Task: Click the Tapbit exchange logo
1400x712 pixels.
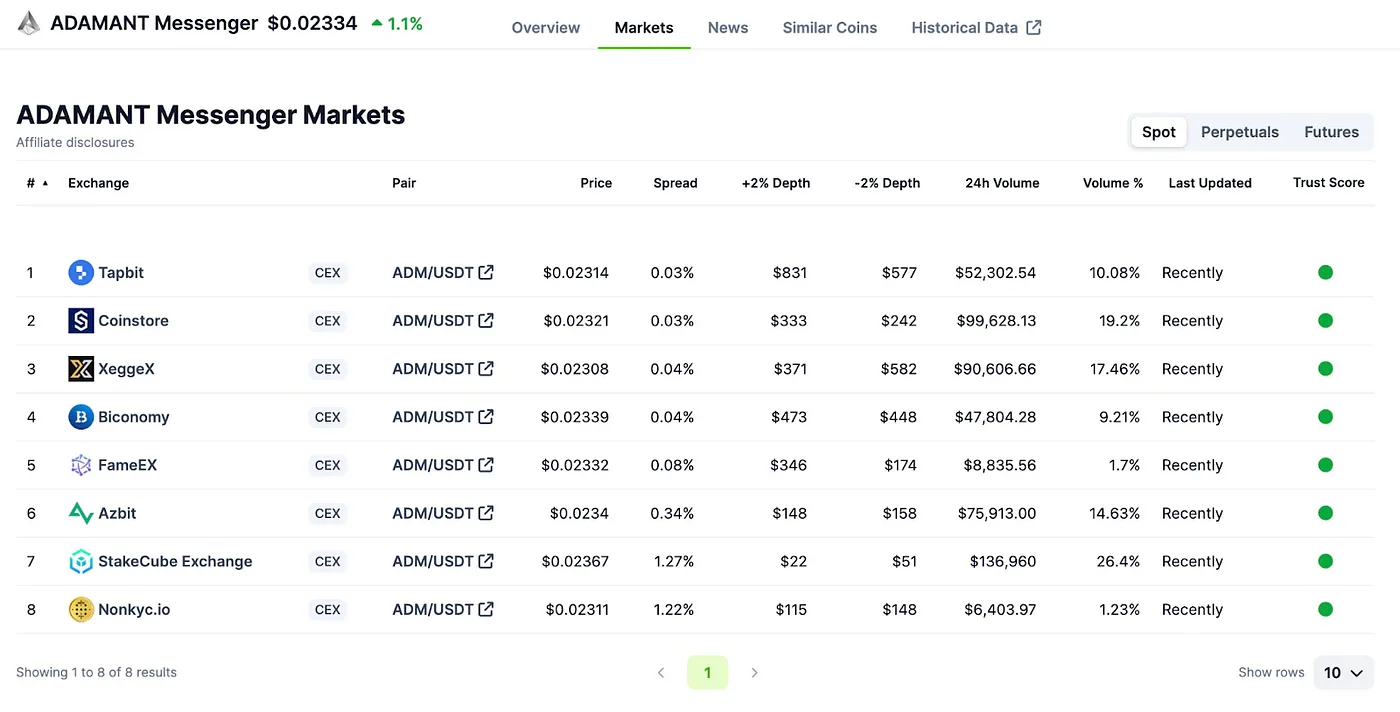Action: pyautogui.click(x=81, y=272)
